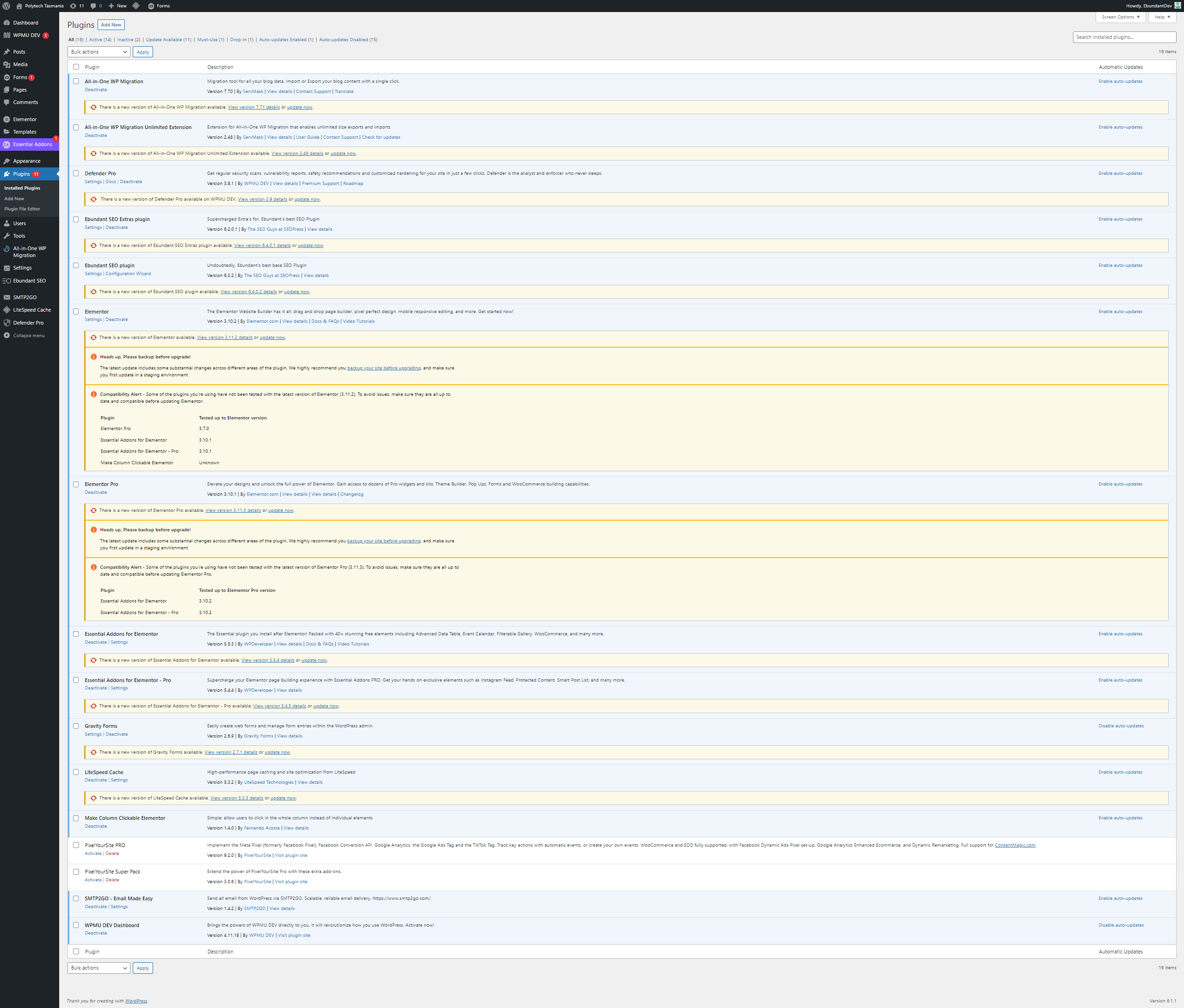1184x1008 pixels.
Task: Check the Gravity Forms plugin checkbox
Action: tap(76, 726)
